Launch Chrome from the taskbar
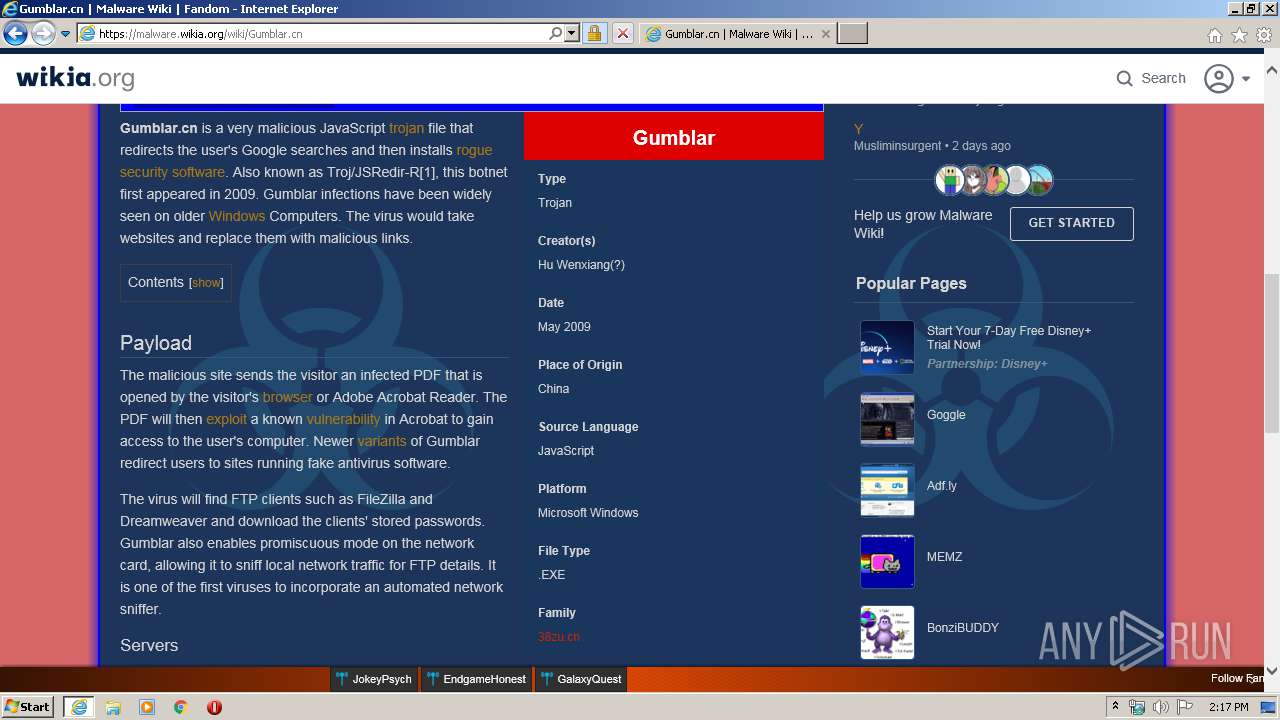1280x720 pixels. coord(181,707)
